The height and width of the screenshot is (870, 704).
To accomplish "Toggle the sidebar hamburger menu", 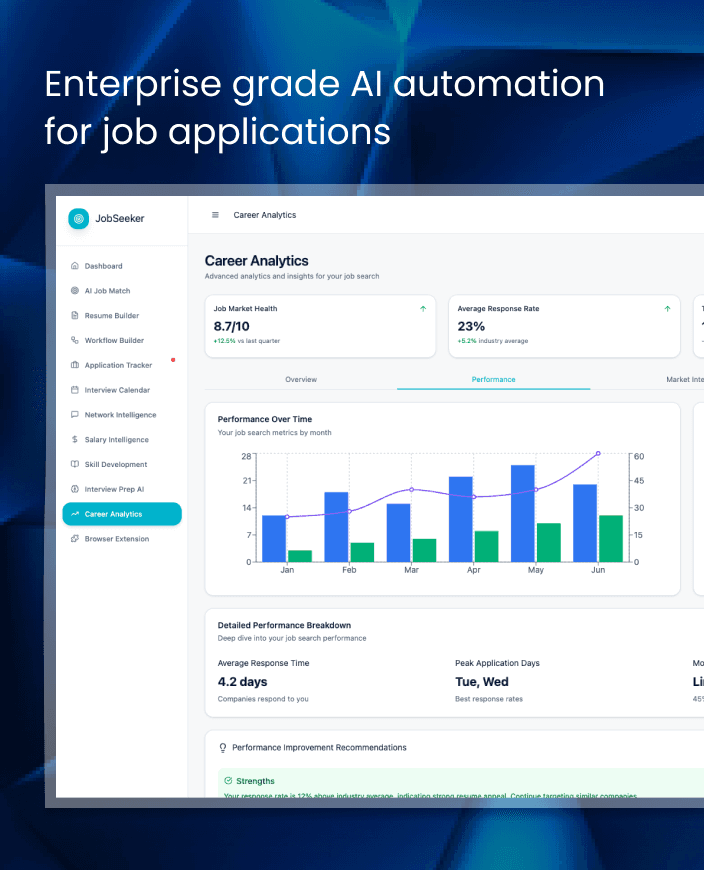I will [215, 215].
